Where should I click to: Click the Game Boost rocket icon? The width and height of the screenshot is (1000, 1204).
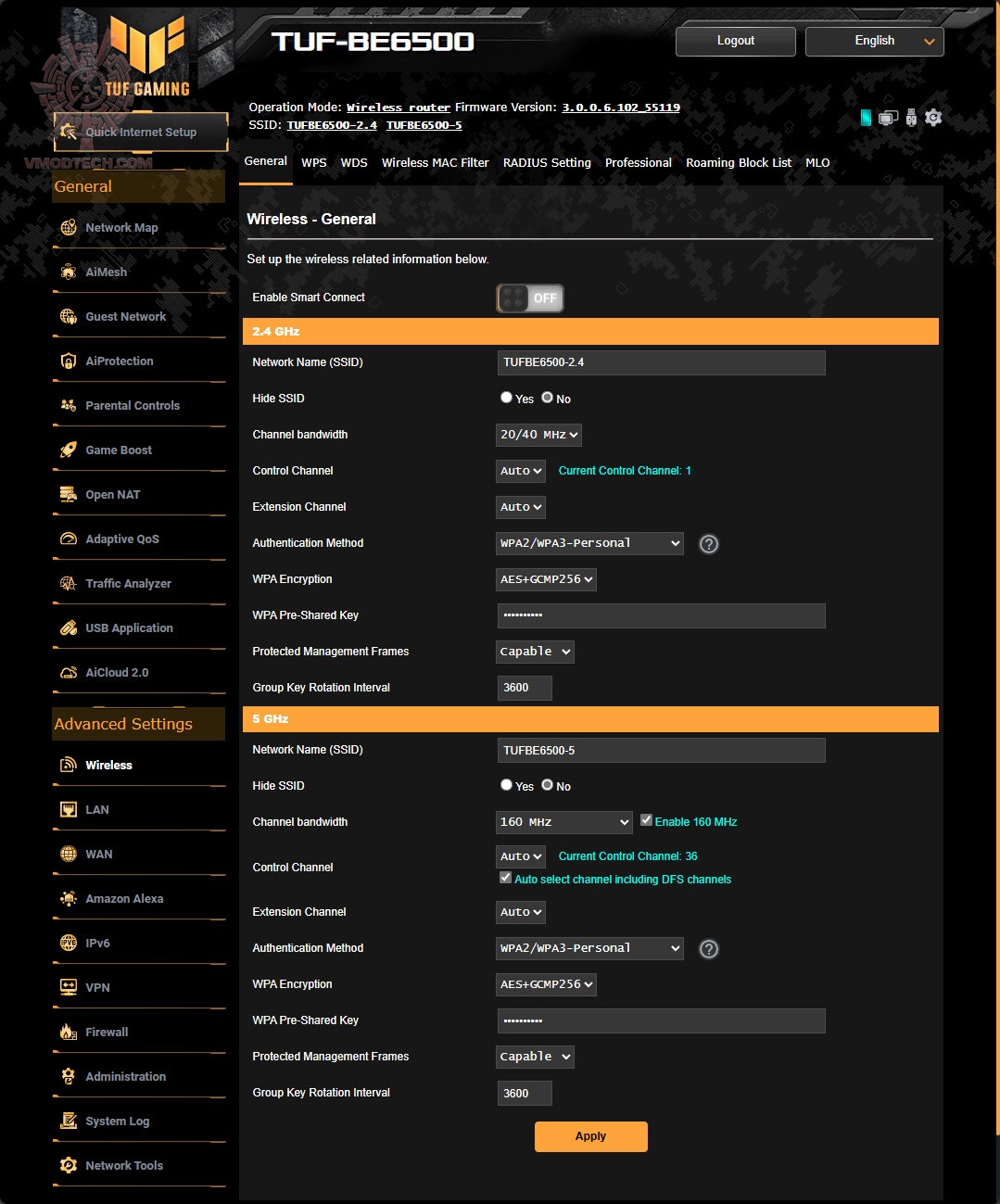[69, 450]
